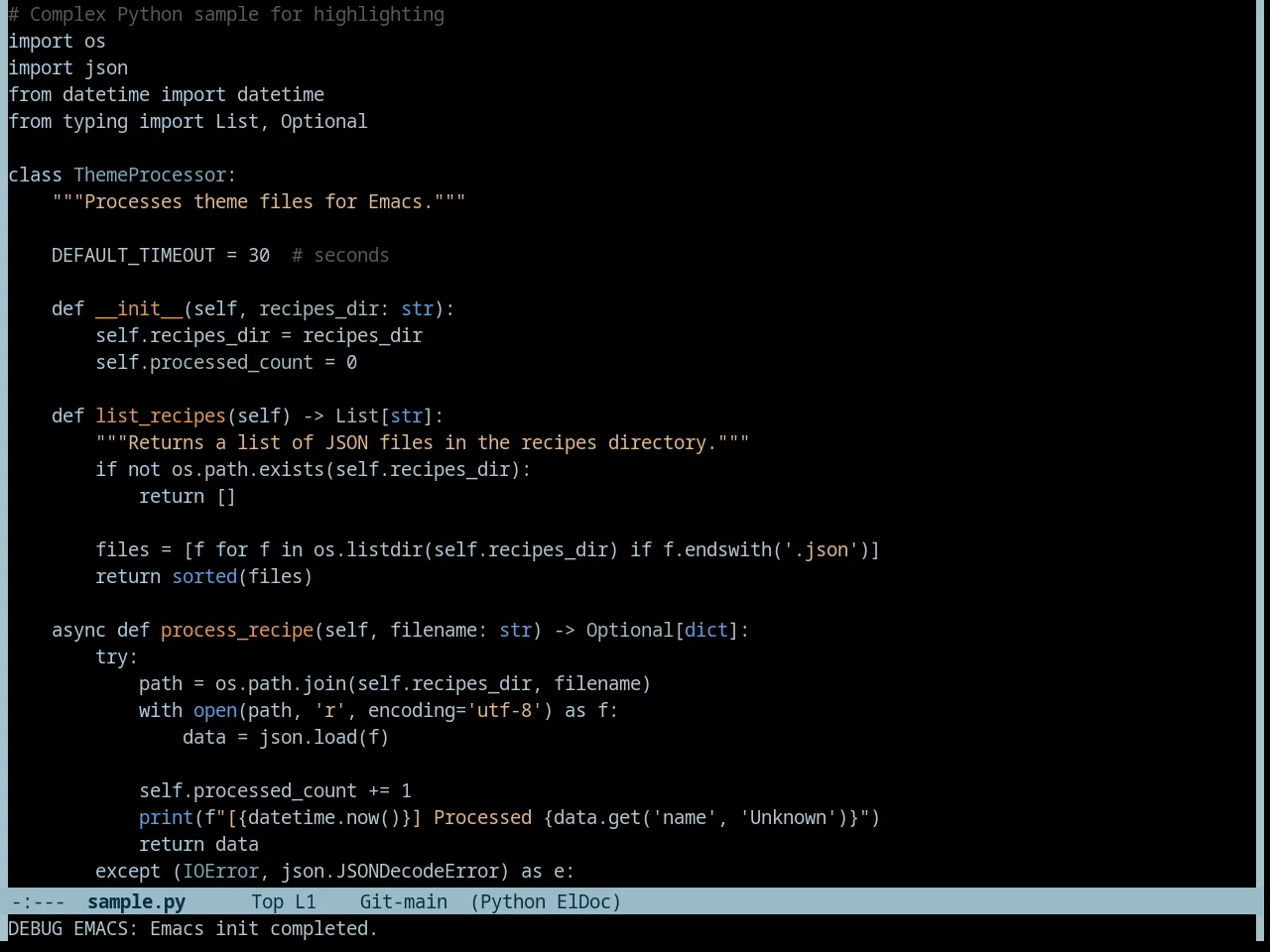Click the 'print' function call
Screen dimensions: 1270x952
(166, 817)
